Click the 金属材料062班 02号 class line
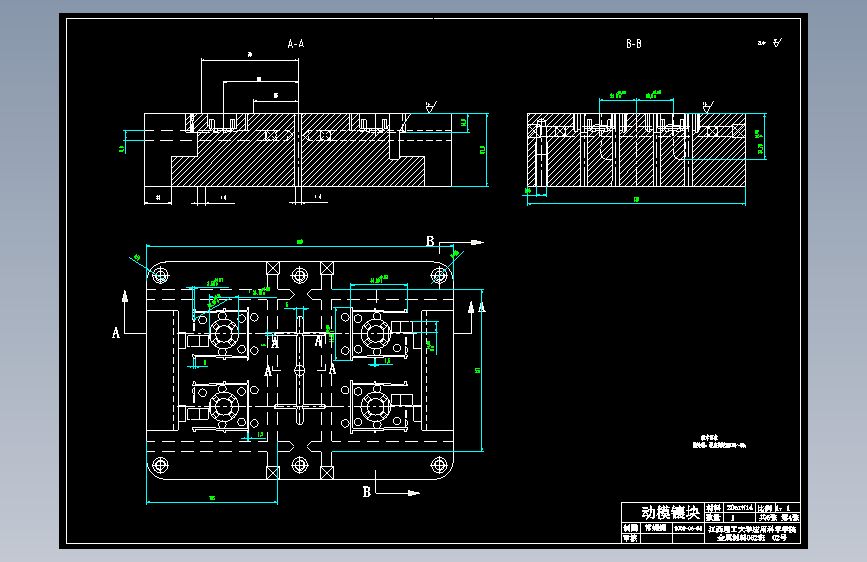 [x=752, y=538]
